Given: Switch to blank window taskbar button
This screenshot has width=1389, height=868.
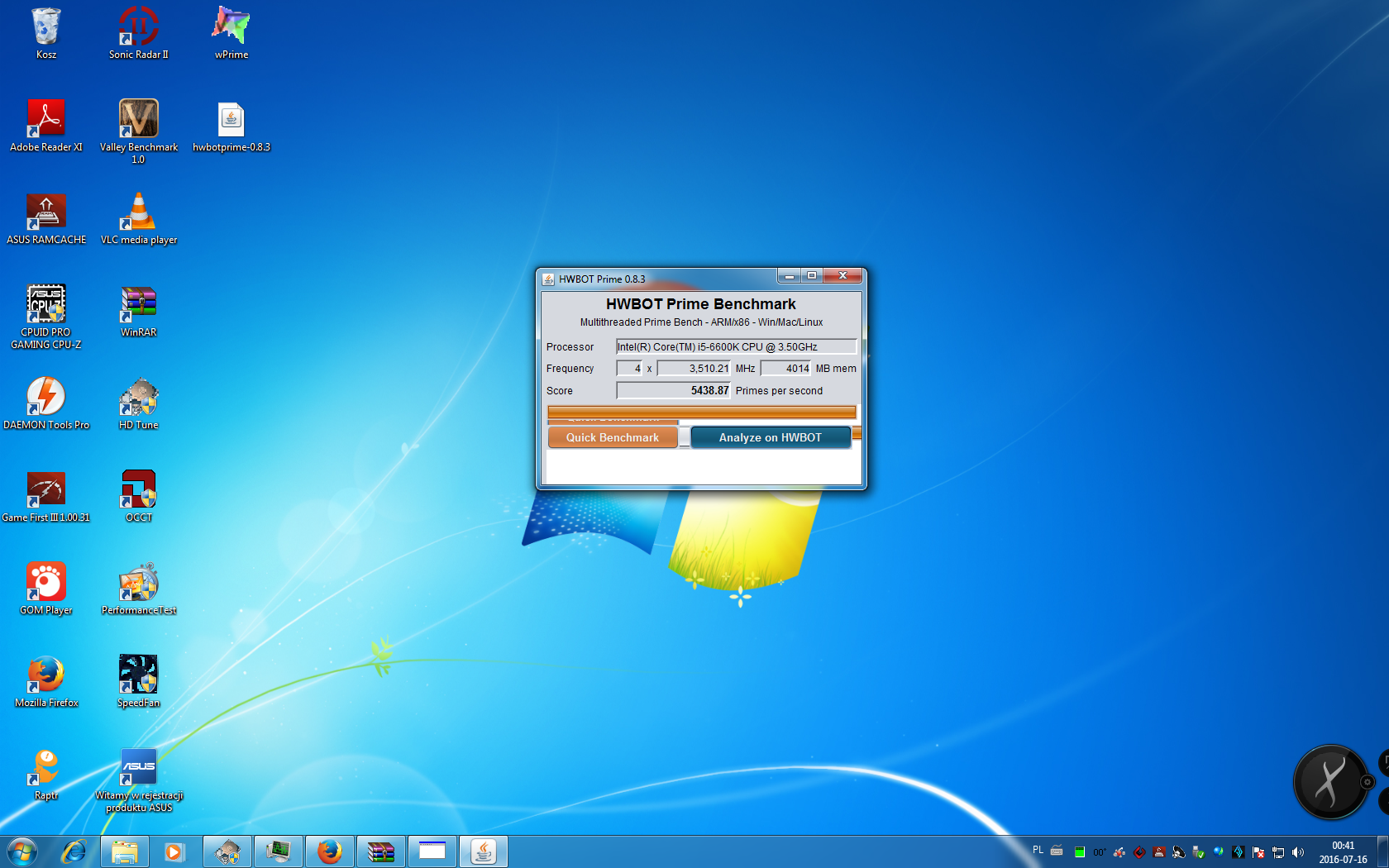Looking at the screenshot, I should pos(432,851).
